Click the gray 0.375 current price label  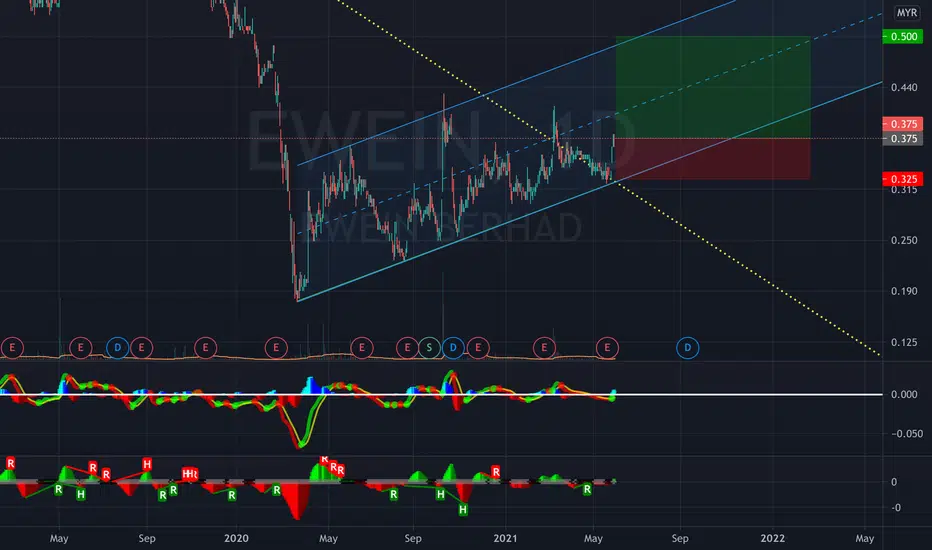(903, 139)
